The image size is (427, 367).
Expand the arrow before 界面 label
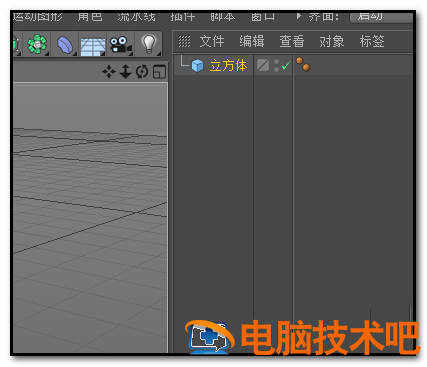click(x=299, y=16)
